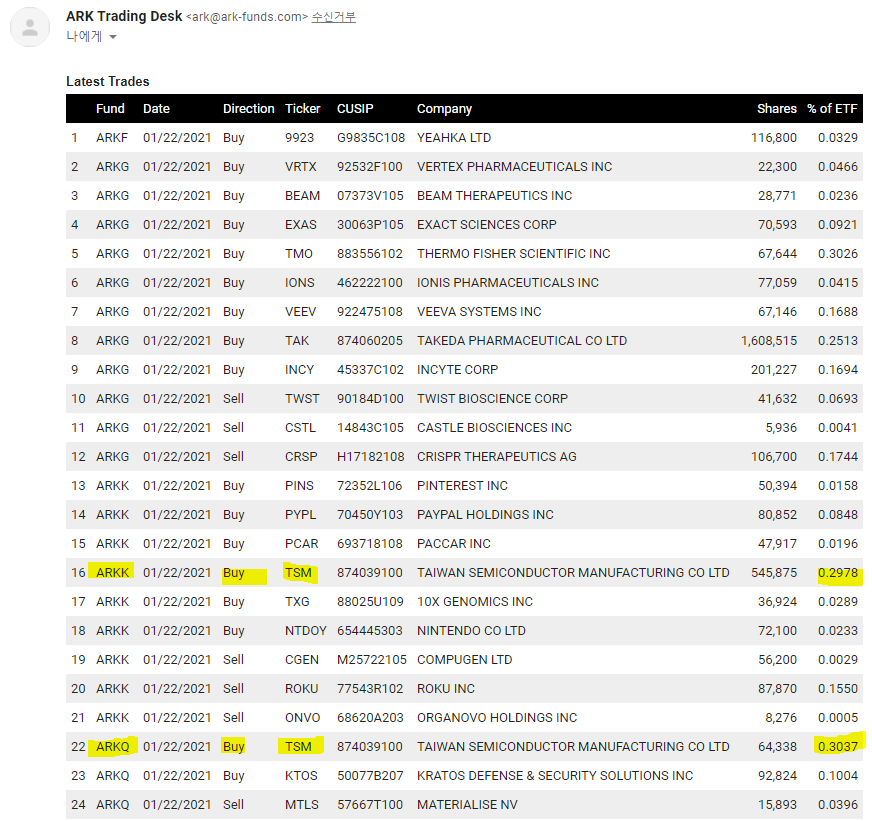Select MATERIALISE NV cell
Screen dimensions: 872x821
pos(467,805)
